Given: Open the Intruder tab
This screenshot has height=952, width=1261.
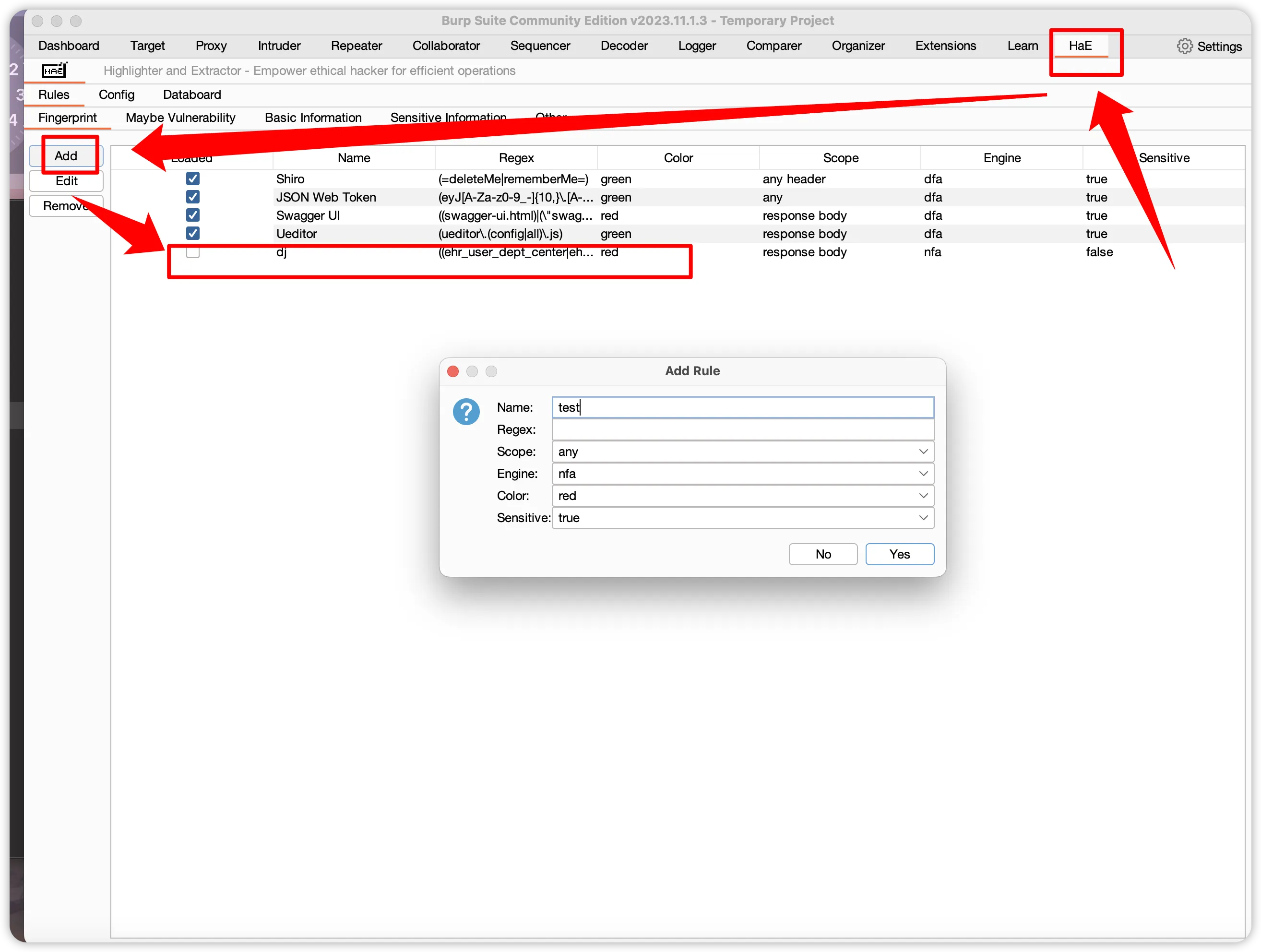Looking at the screenshot, I should 279,46.
